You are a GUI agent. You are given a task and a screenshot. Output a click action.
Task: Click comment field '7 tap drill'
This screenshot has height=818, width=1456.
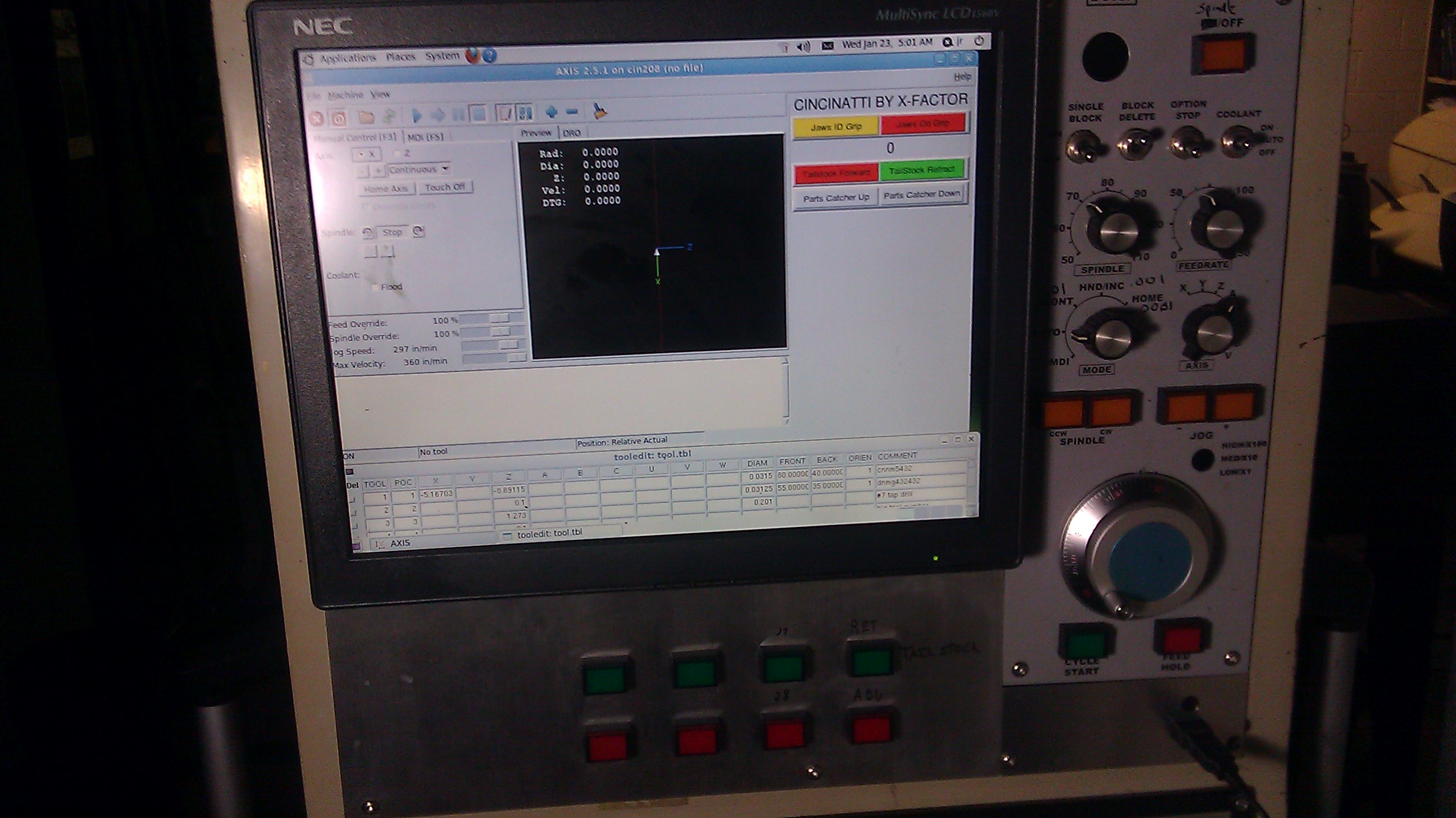921,494
